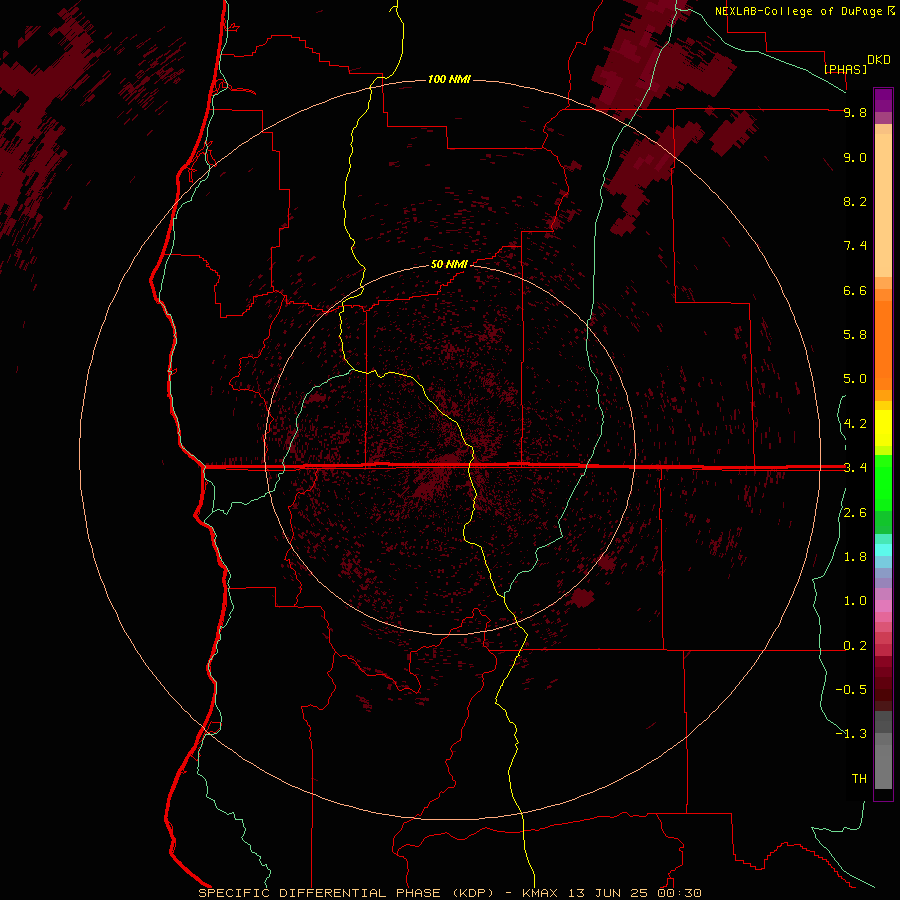
Task: Click the -1.3 scale value
Action: point(851,734)
